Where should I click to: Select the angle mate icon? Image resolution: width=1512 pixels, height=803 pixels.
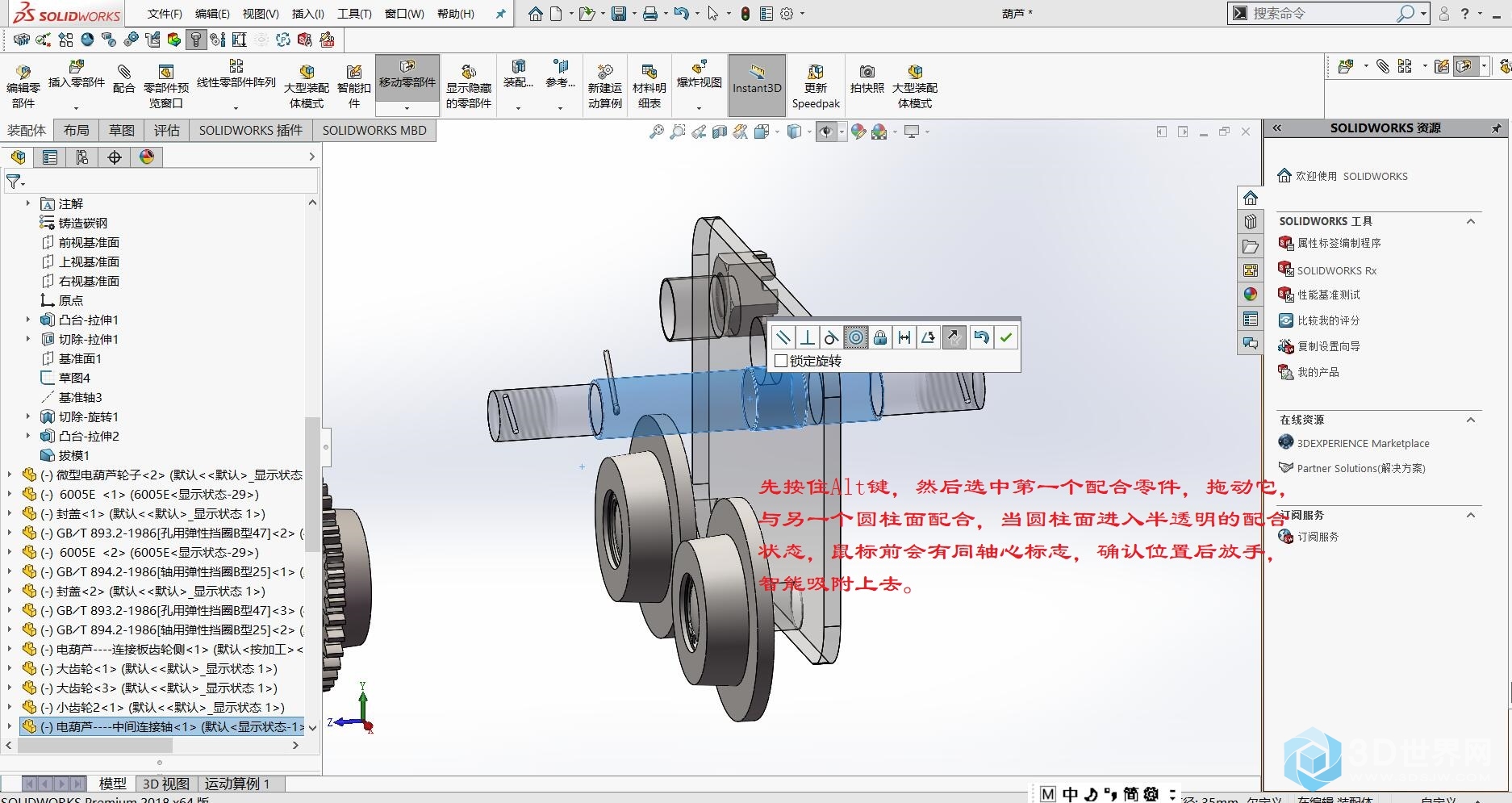pyautogui.click(x=929, y=337)
